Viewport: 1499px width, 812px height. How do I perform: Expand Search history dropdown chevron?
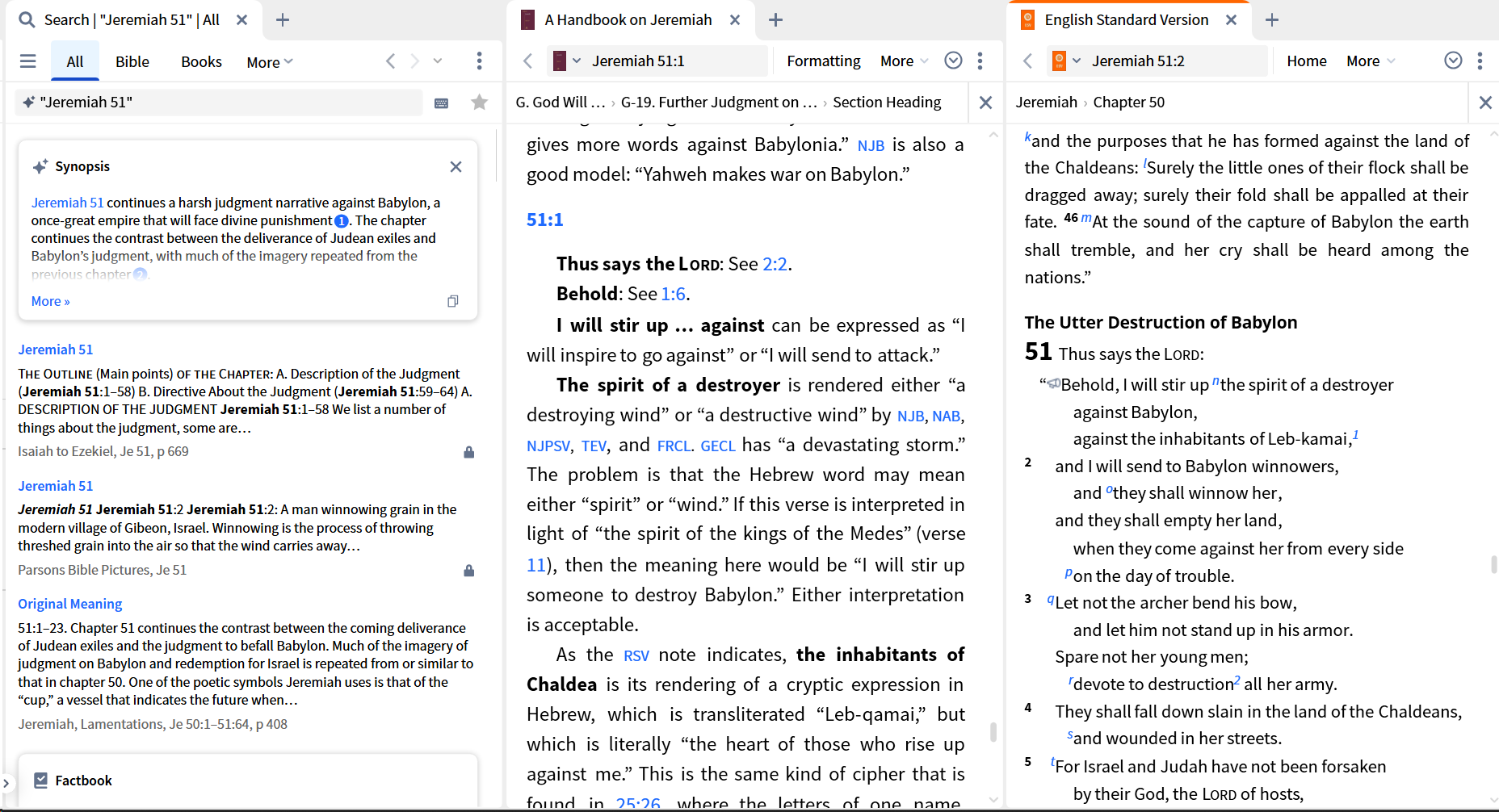pyautogui.click(x=438, y=61)
